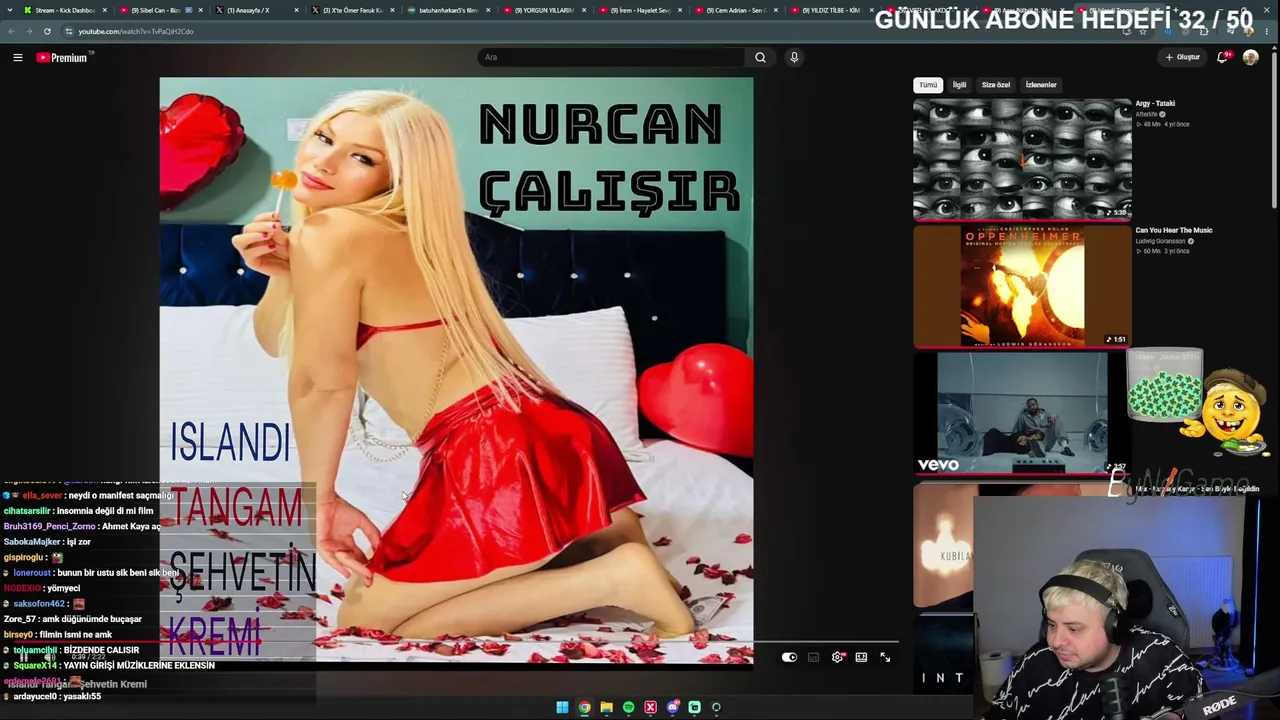
Task: Open the notifications bell
Action: click(x=1222, y=57)
